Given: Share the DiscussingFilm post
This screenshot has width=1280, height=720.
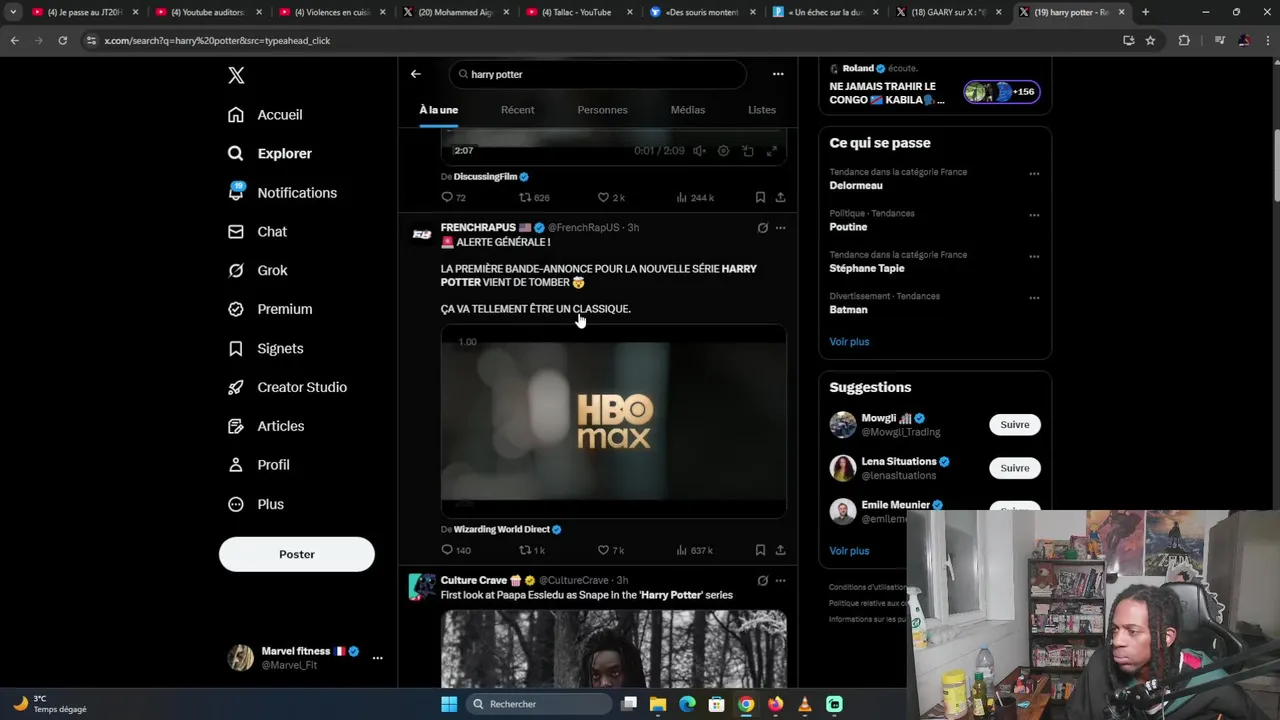Looking at the screenshot, I should click(x=780, y=198).
